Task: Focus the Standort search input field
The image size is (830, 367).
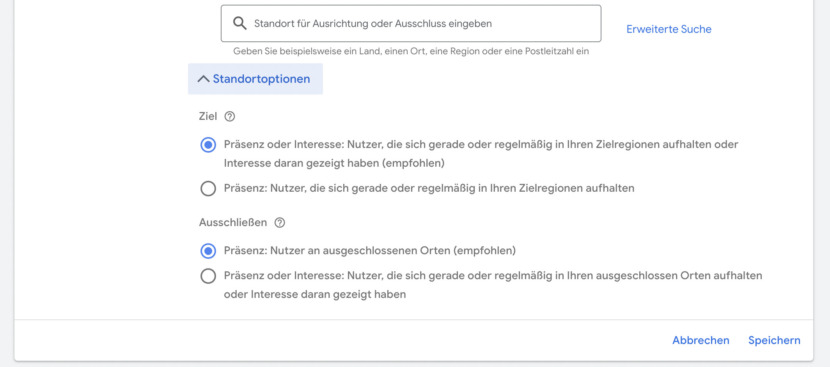Action: pos(411,23)
